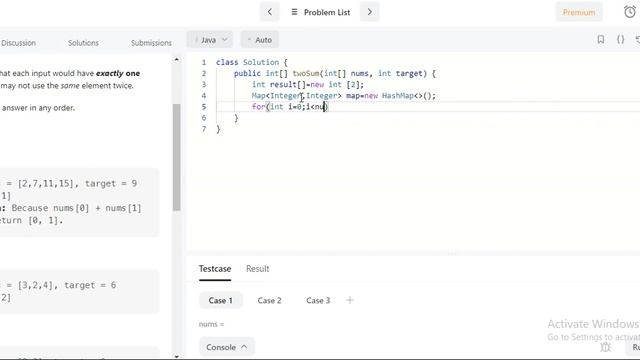Click the bookmark icon in editor toolbar
640x360 pixels.
601,40
